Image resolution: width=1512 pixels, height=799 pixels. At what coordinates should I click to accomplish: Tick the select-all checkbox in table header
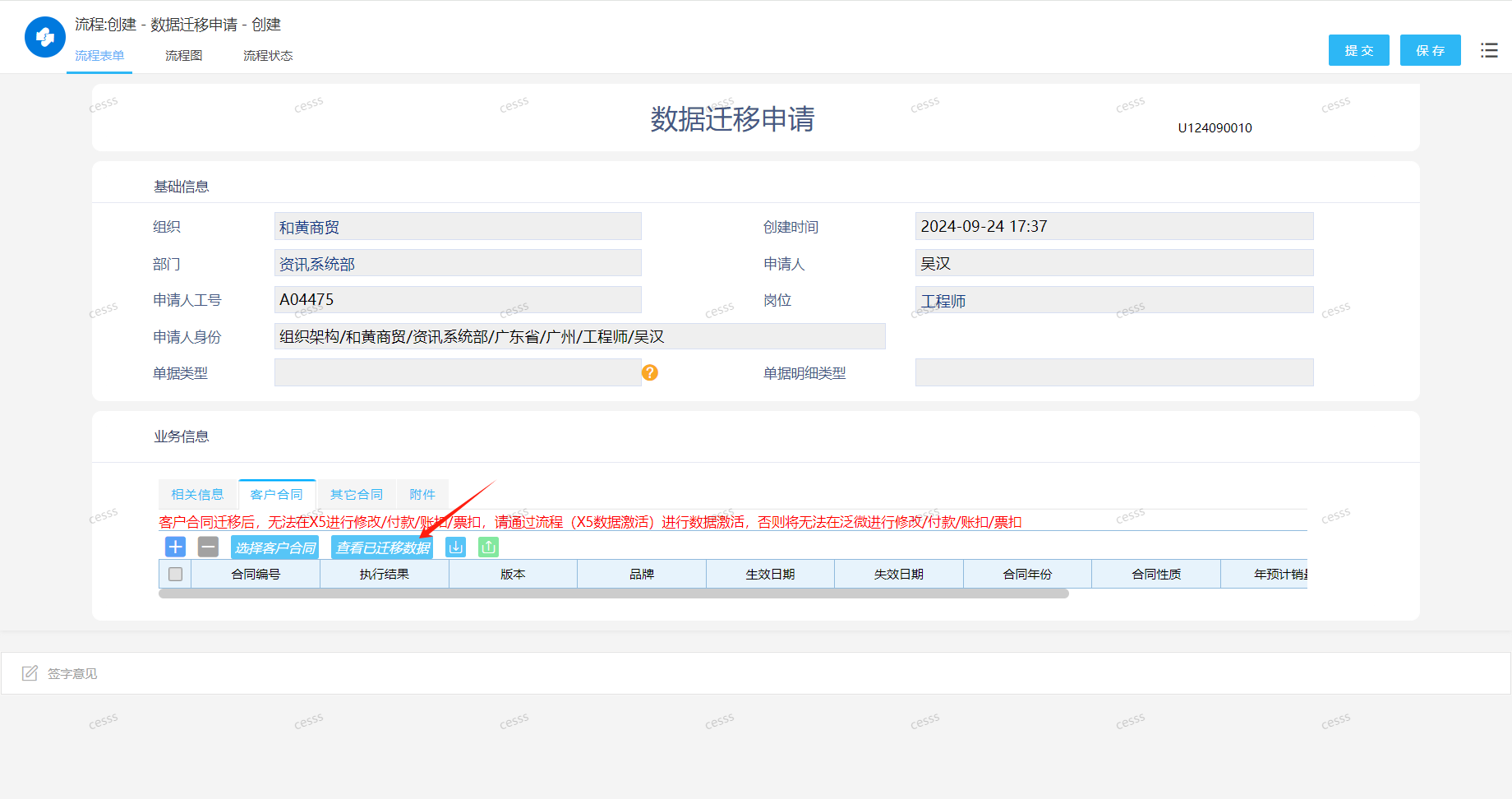[175, 574]
